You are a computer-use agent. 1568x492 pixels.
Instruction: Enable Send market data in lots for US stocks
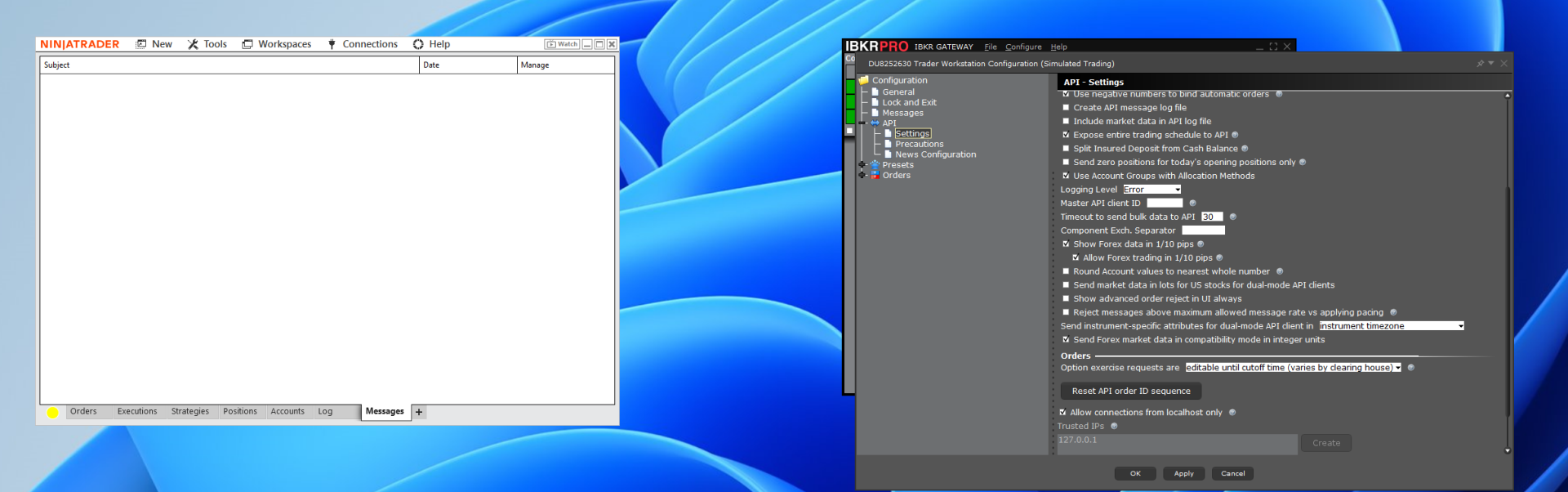point(1066,285)
